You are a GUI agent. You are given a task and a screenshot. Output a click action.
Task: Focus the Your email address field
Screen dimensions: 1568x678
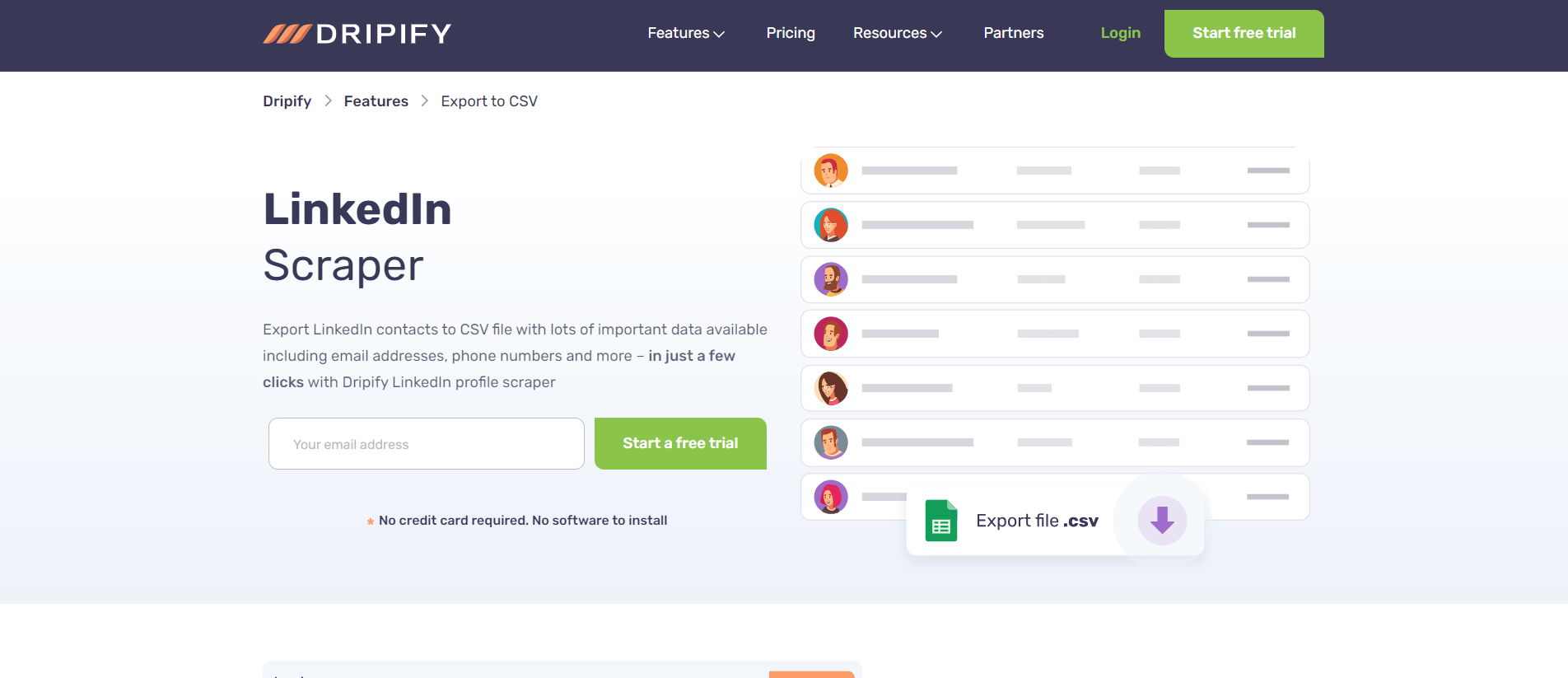tap(426, 444)
